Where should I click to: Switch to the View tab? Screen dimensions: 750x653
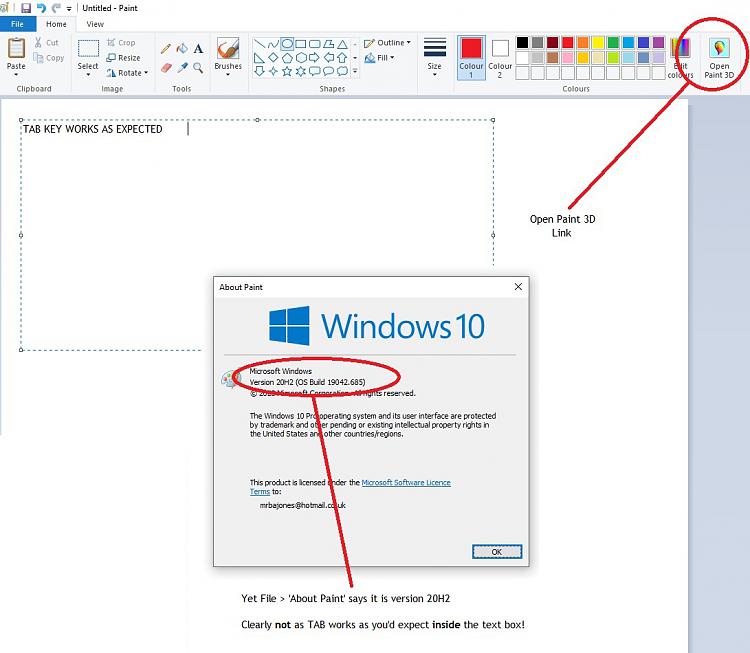point(95,24)
